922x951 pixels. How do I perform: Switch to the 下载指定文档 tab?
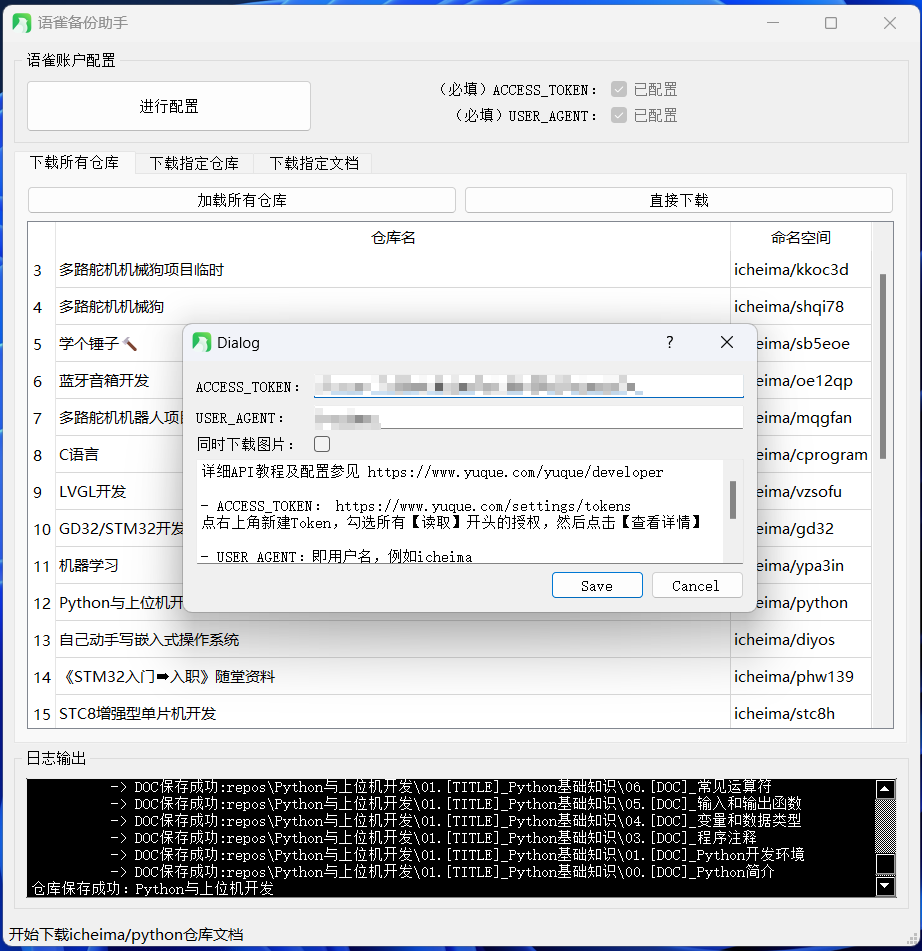pos(314,163)
